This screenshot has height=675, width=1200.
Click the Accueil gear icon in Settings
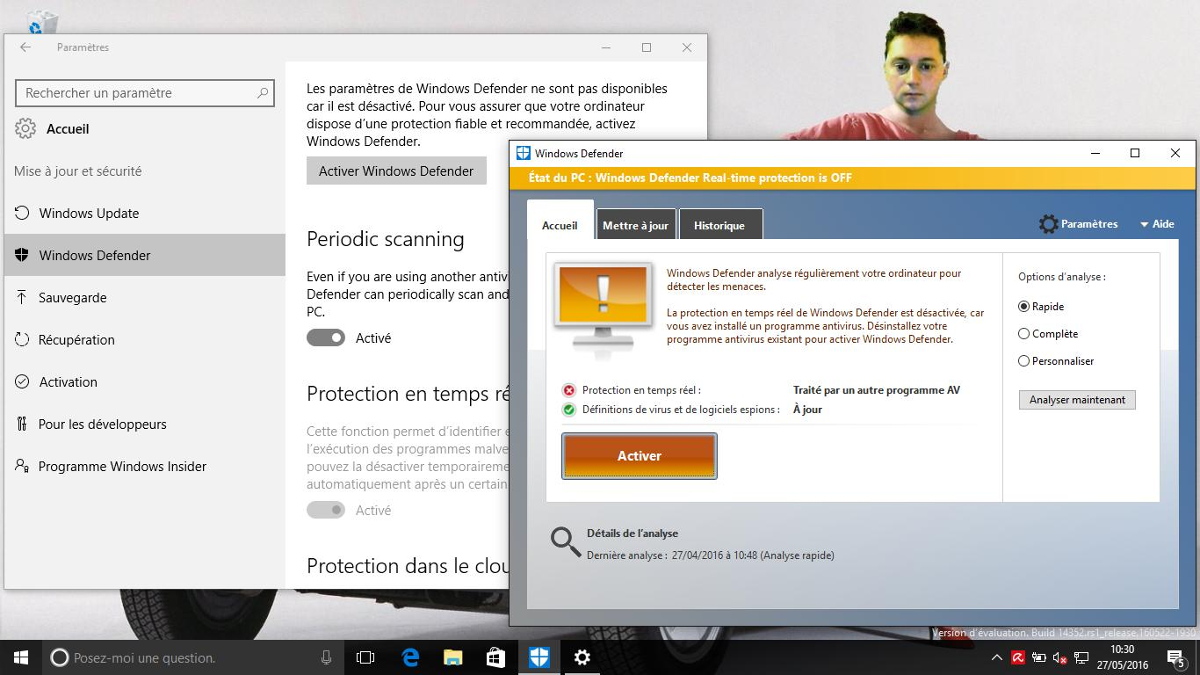pyautogui.click(x=25, y=129)
